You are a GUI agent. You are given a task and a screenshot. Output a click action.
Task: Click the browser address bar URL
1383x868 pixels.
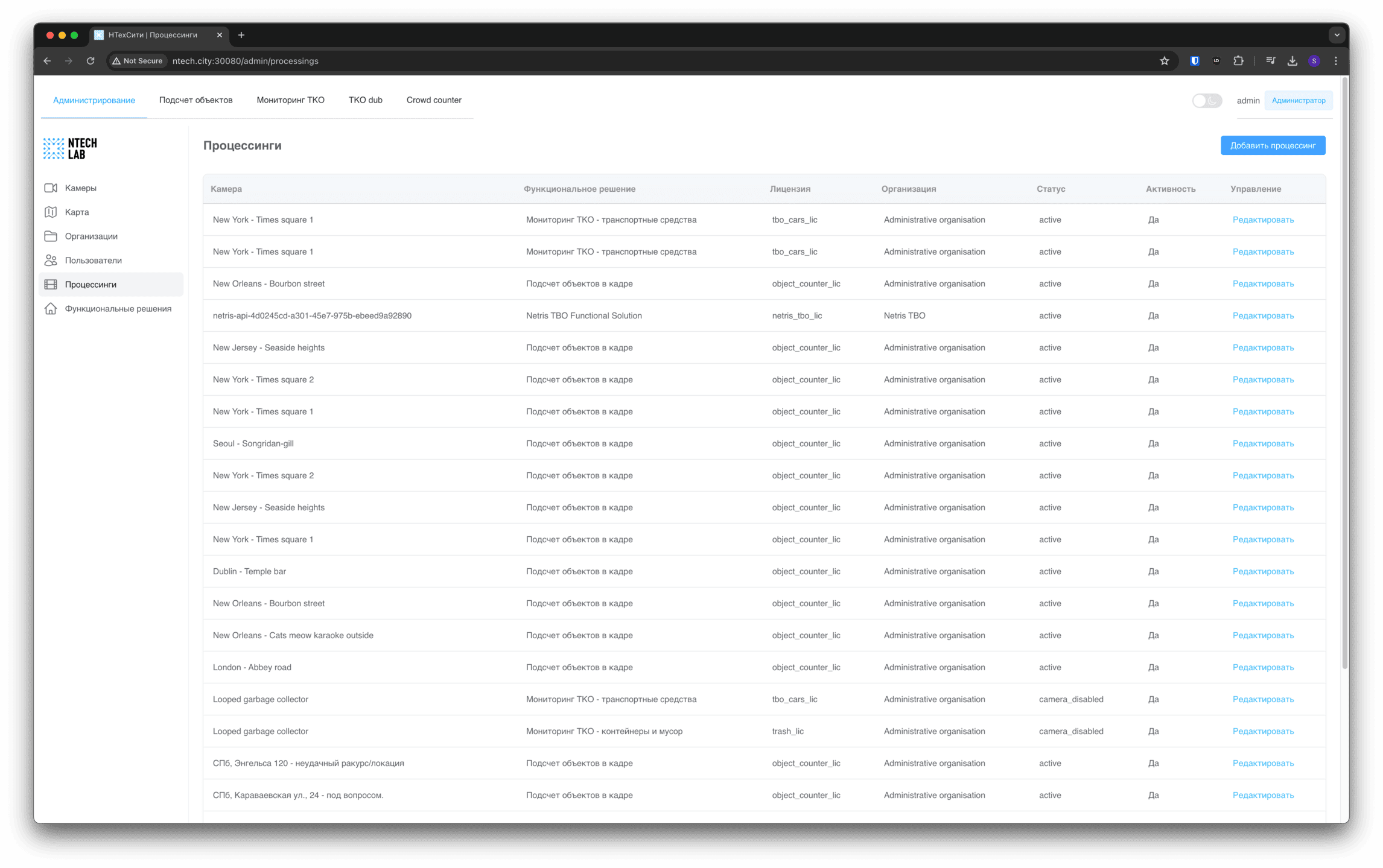245,61
